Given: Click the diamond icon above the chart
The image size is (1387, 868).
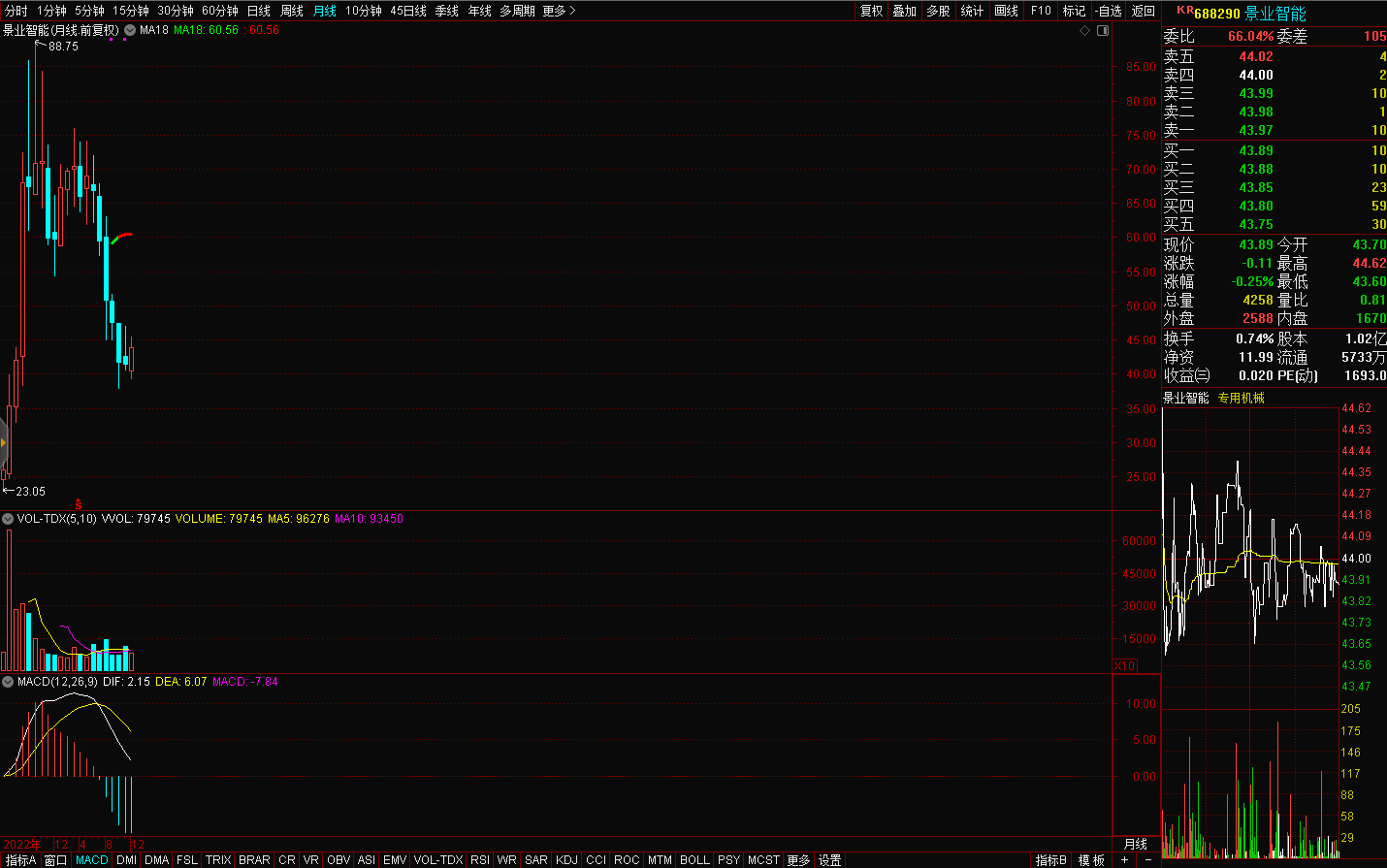Looking at the screenshot, I should [1084, 31].
